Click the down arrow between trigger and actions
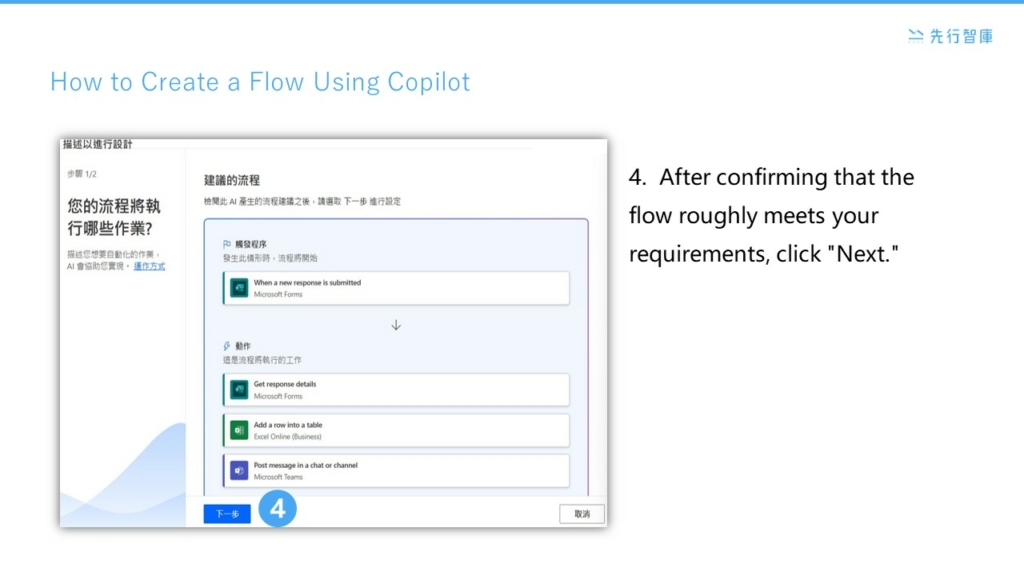 click(x=396, y=324)
